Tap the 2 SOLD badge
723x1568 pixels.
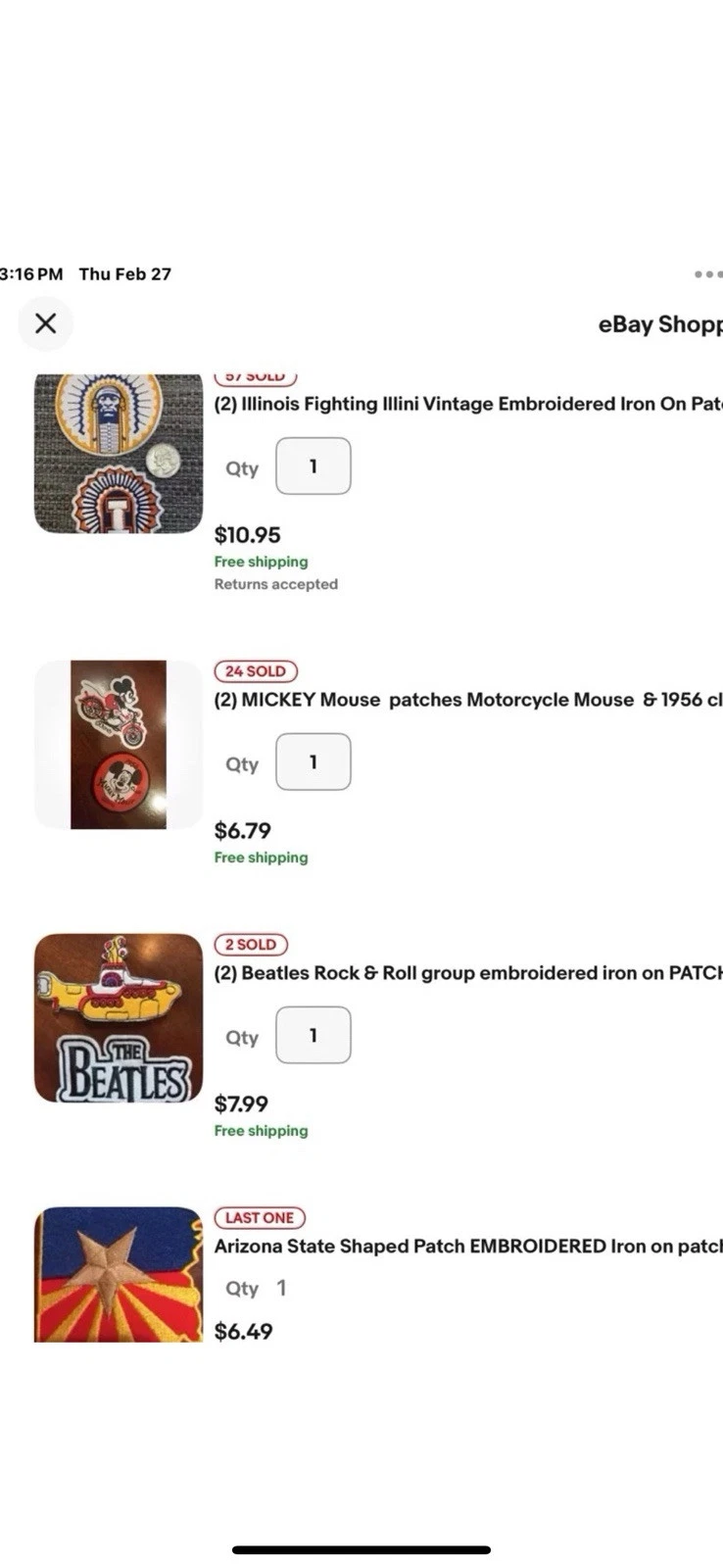252,945
